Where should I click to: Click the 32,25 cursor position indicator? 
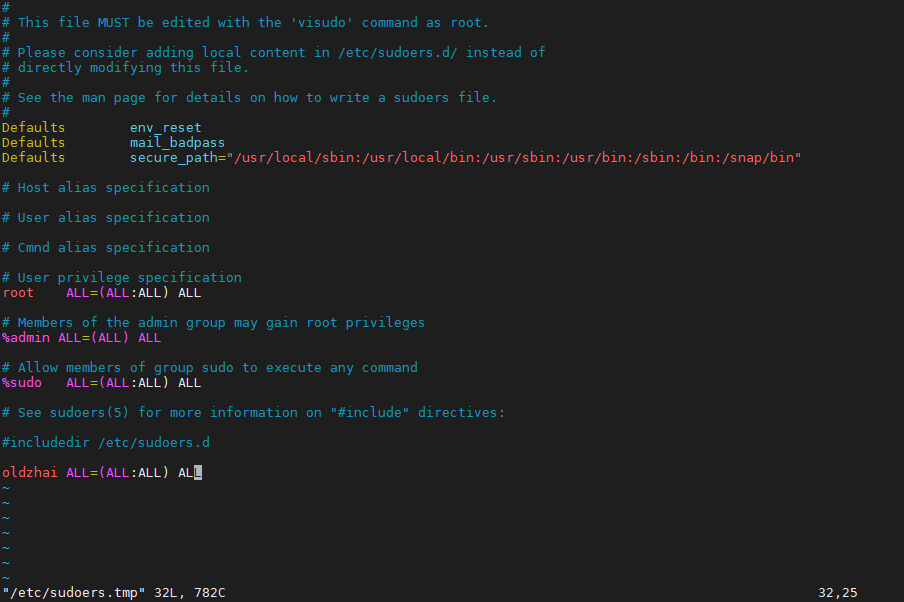pos(838,592)
